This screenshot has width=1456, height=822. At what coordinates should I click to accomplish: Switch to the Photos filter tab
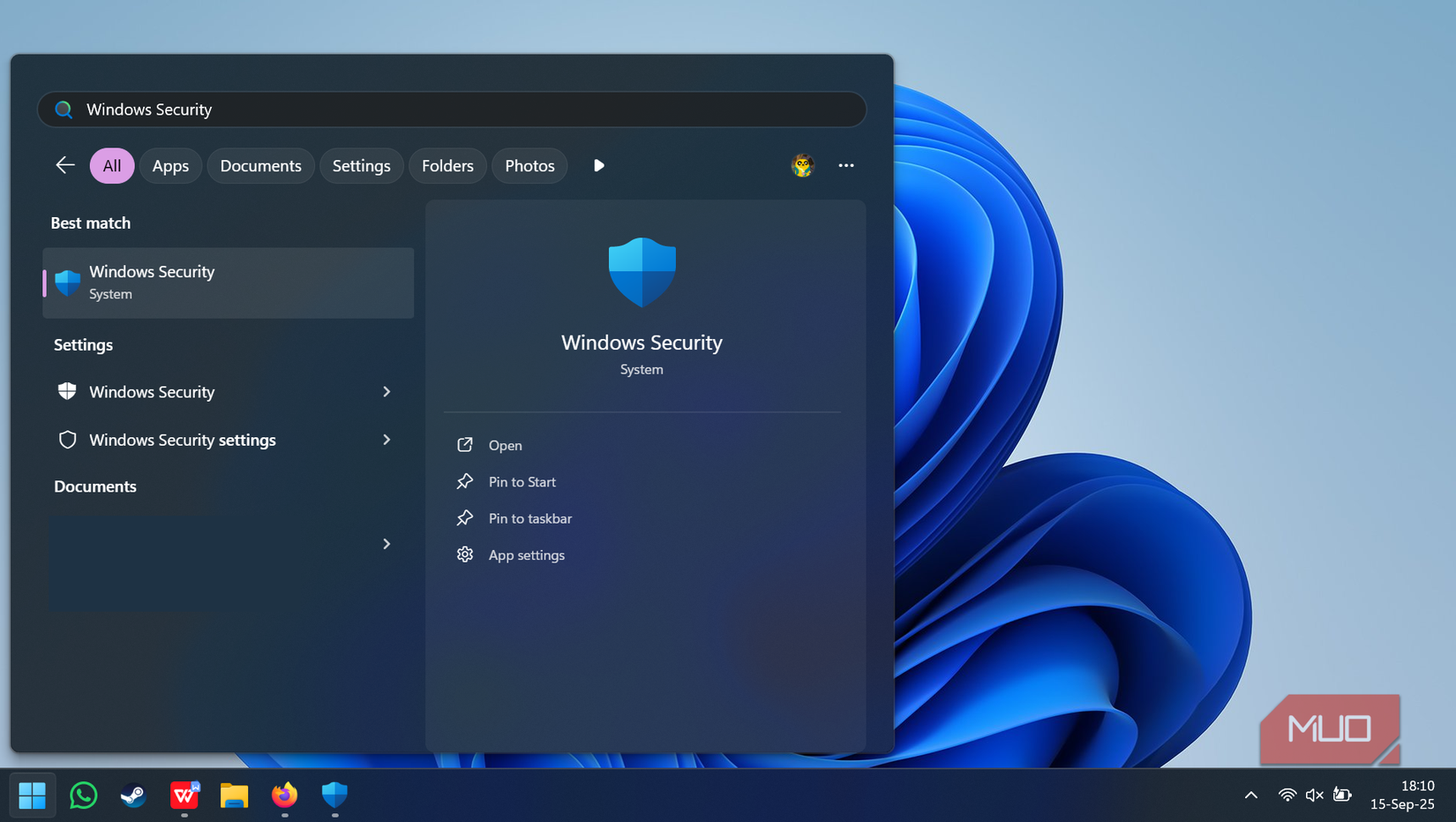click(x=529, y=165)
